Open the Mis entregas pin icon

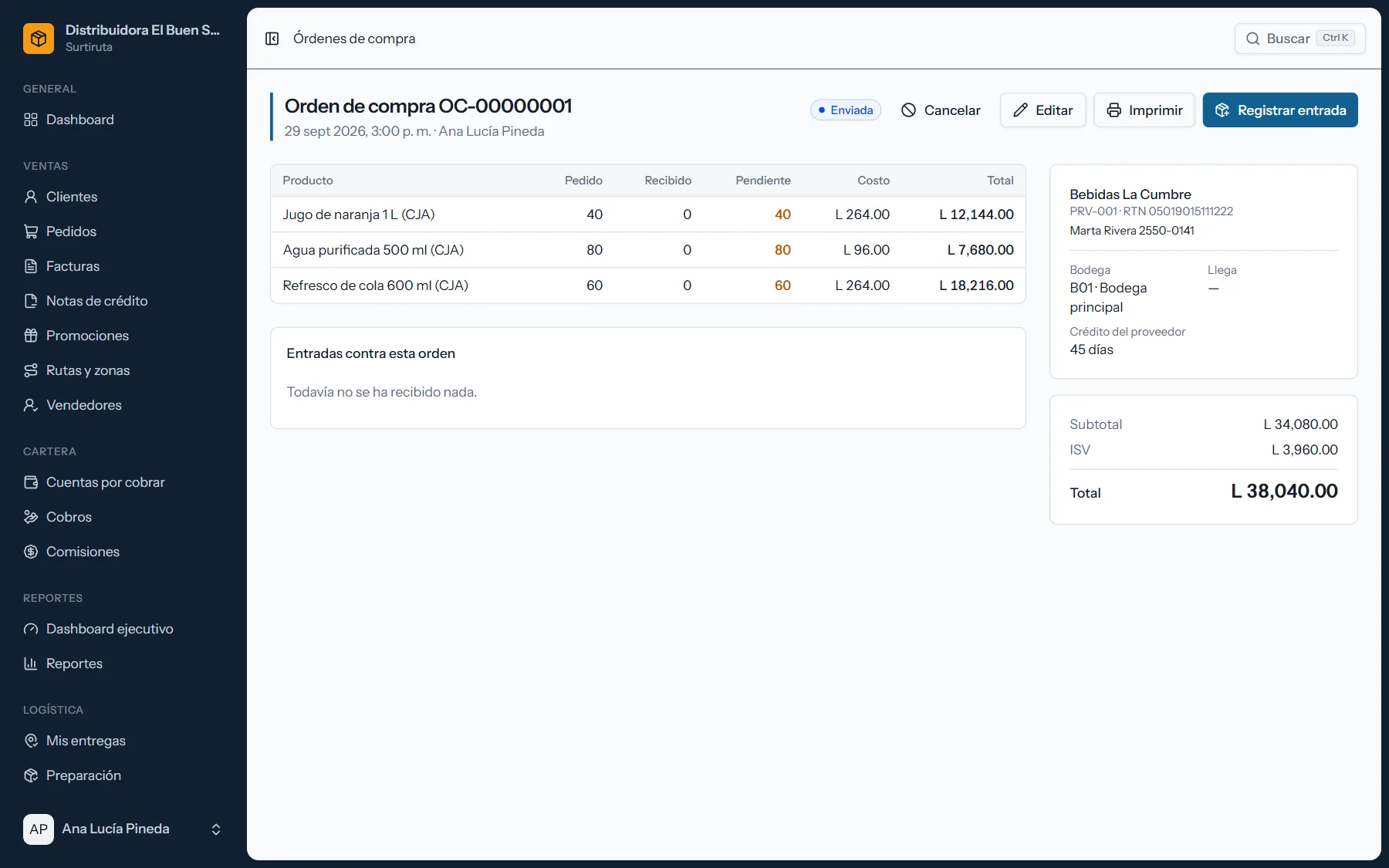click(x=31, y=741)
